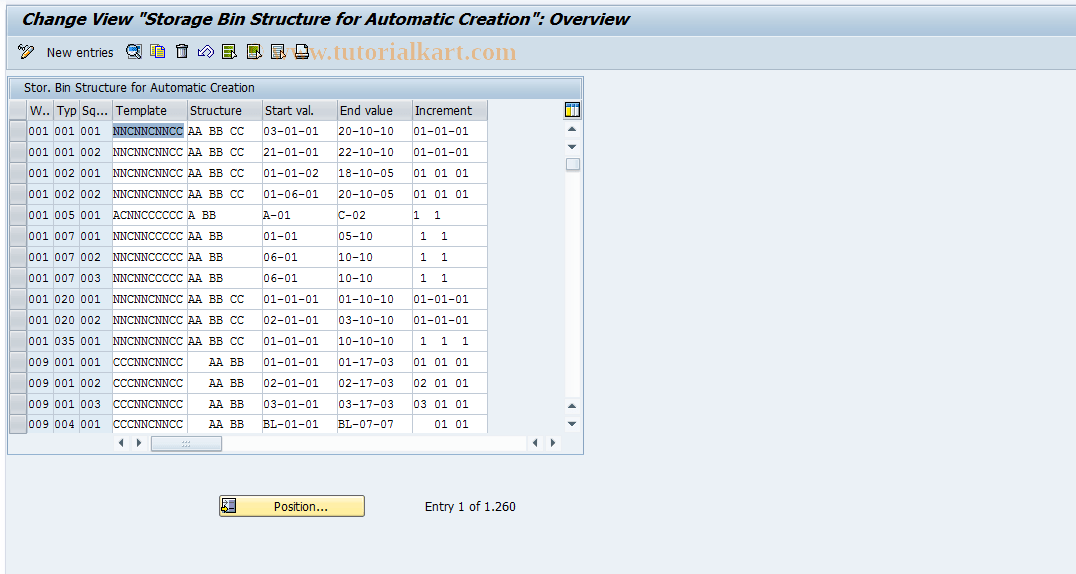Image resolution: width=1076 pixels, height=574 pixels.
Task: Click the far-right horizontal scroll right arrow
Action: 553,443
